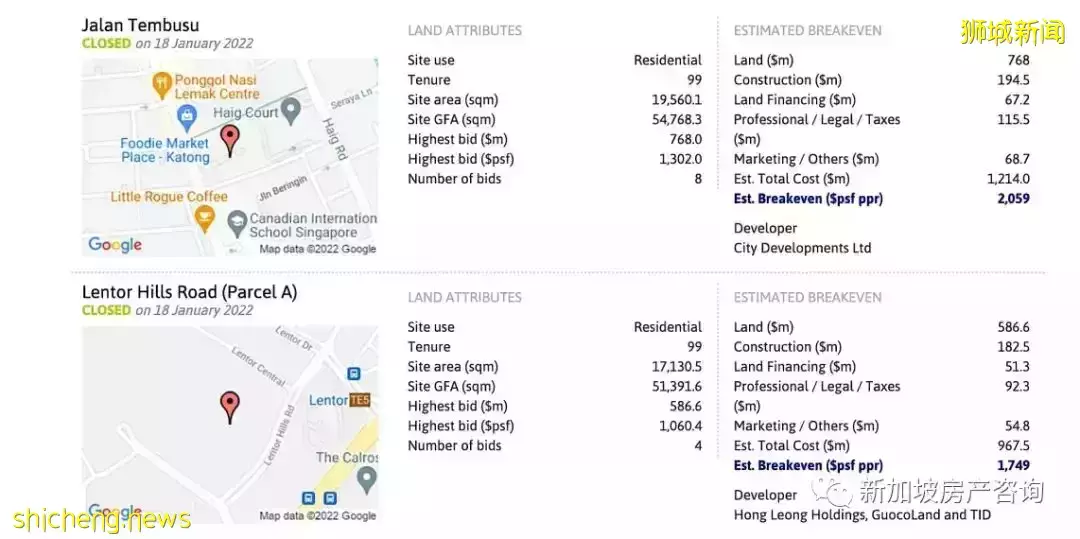1080x539 pixels.
Task: Click the Ponggol Nasi Lemak Centre restaurant icon
Action: [160, 84]
